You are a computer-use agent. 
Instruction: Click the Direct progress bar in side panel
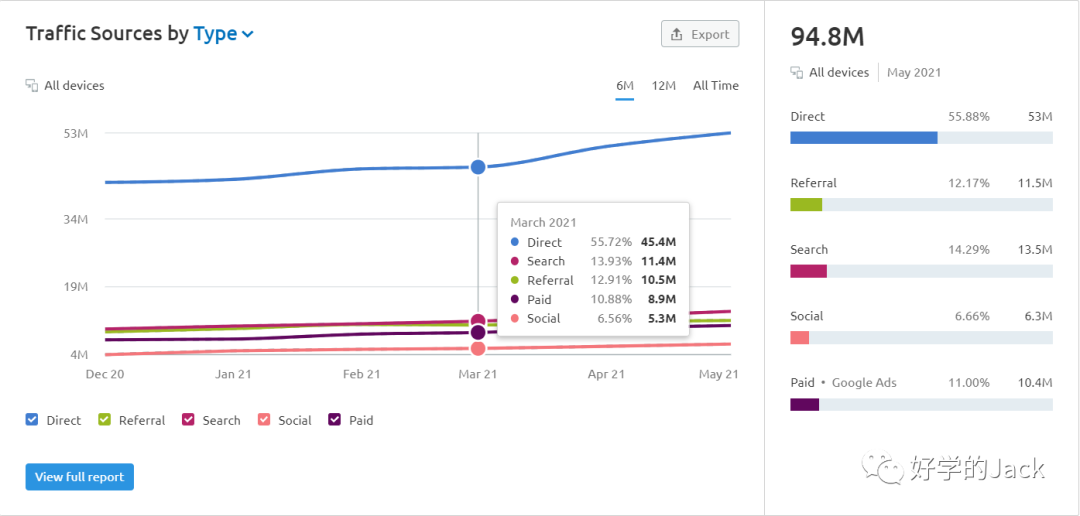[x=921, y=138]
